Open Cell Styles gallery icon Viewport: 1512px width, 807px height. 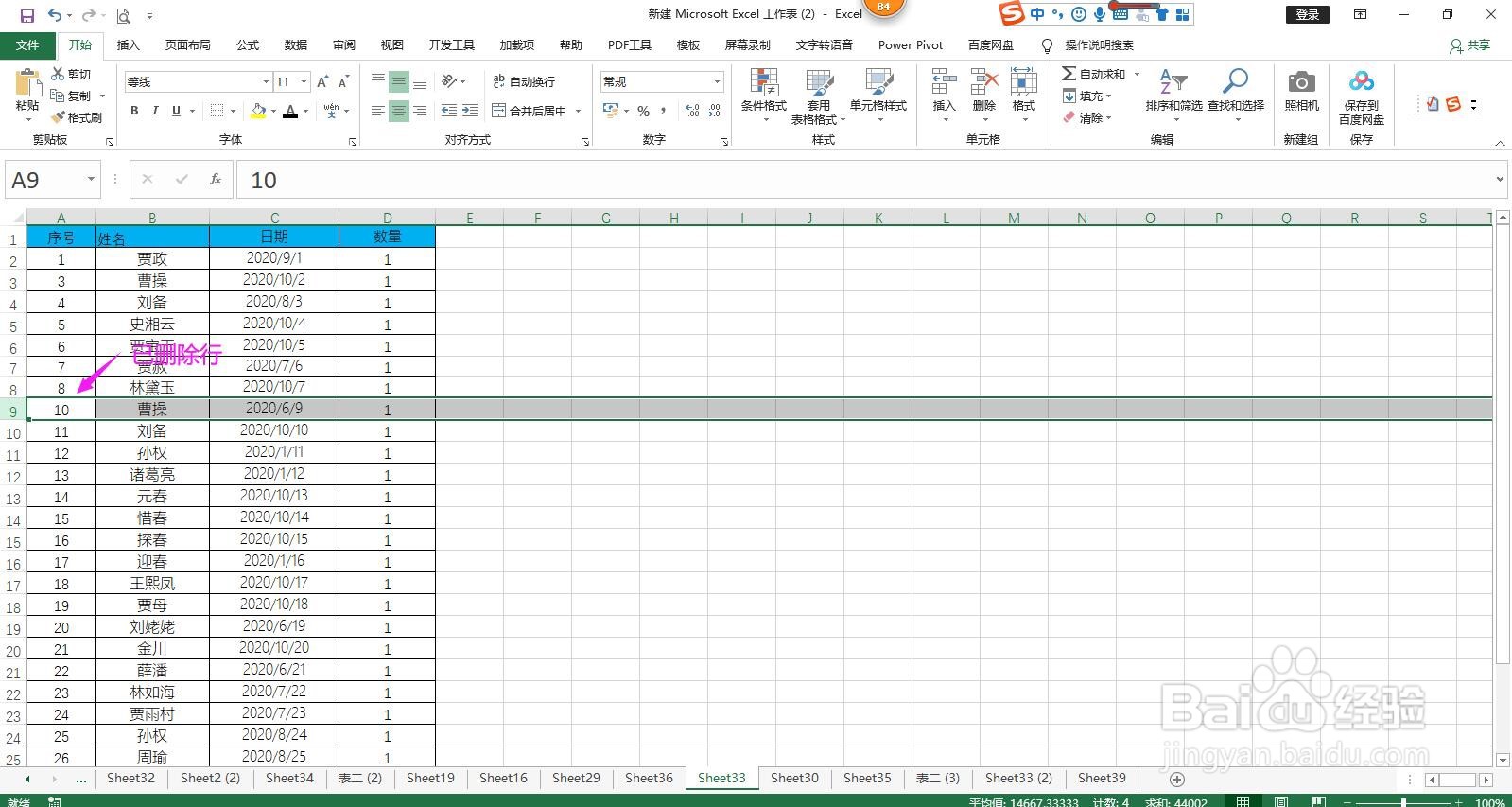pos(878,82)
